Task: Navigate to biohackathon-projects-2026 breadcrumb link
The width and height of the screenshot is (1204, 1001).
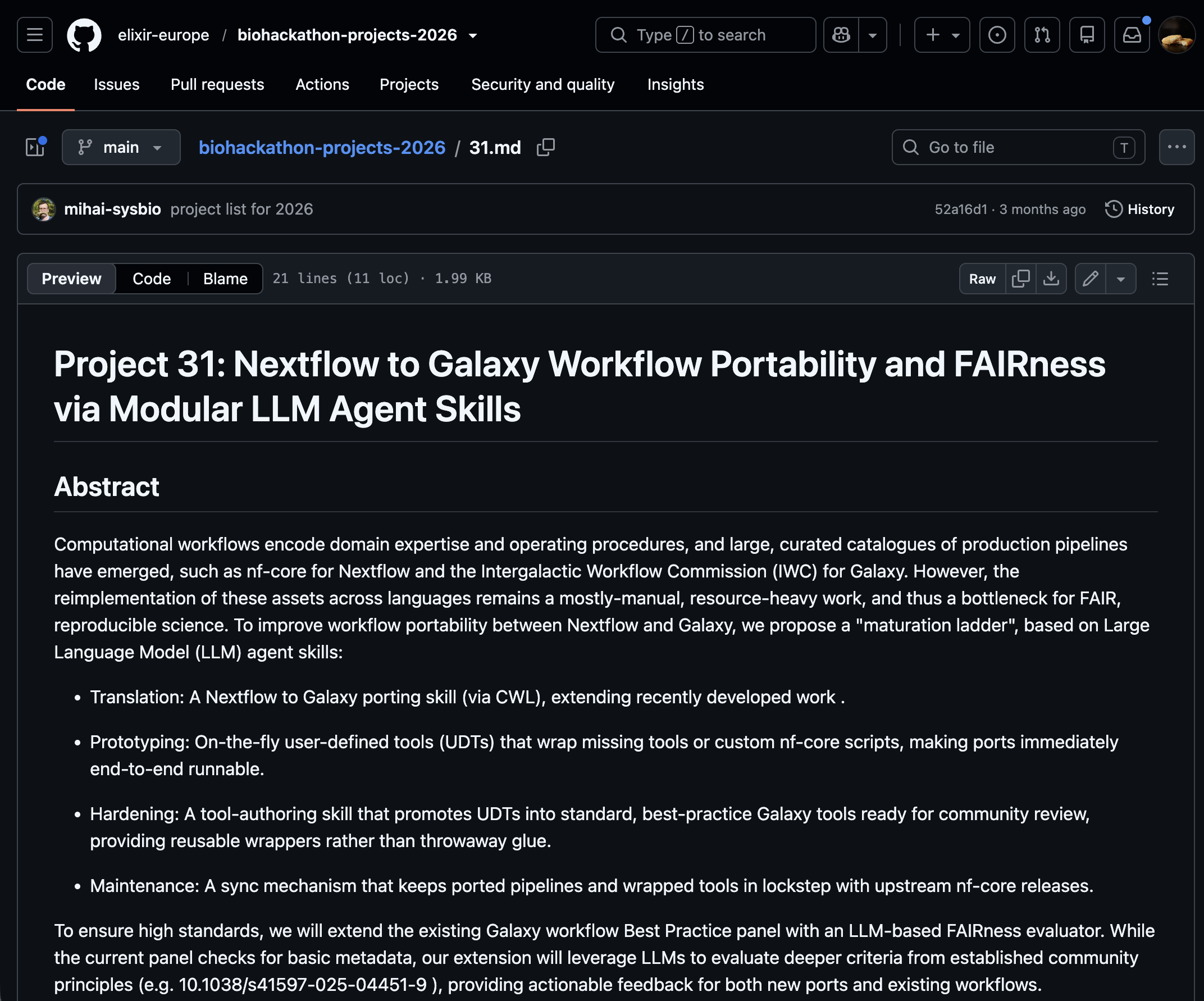Action: pos(322,147)
